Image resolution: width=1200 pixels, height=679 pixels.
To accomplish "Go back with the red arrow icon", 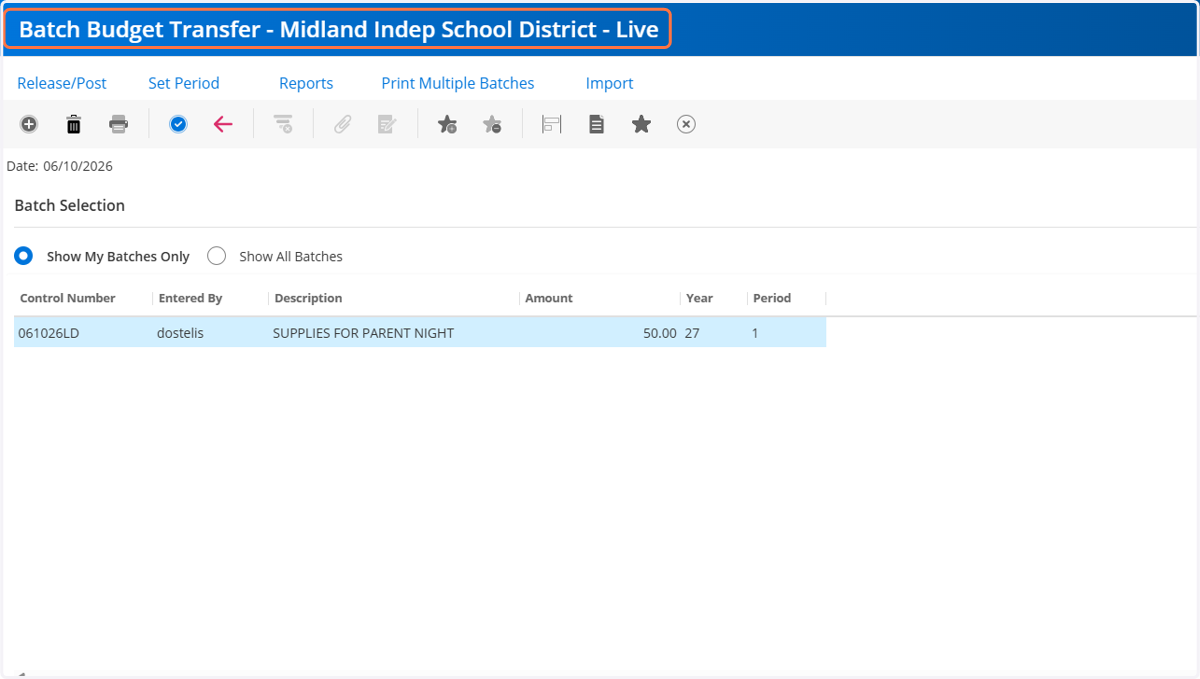I will pyautogui.click(x=223, y=124).
